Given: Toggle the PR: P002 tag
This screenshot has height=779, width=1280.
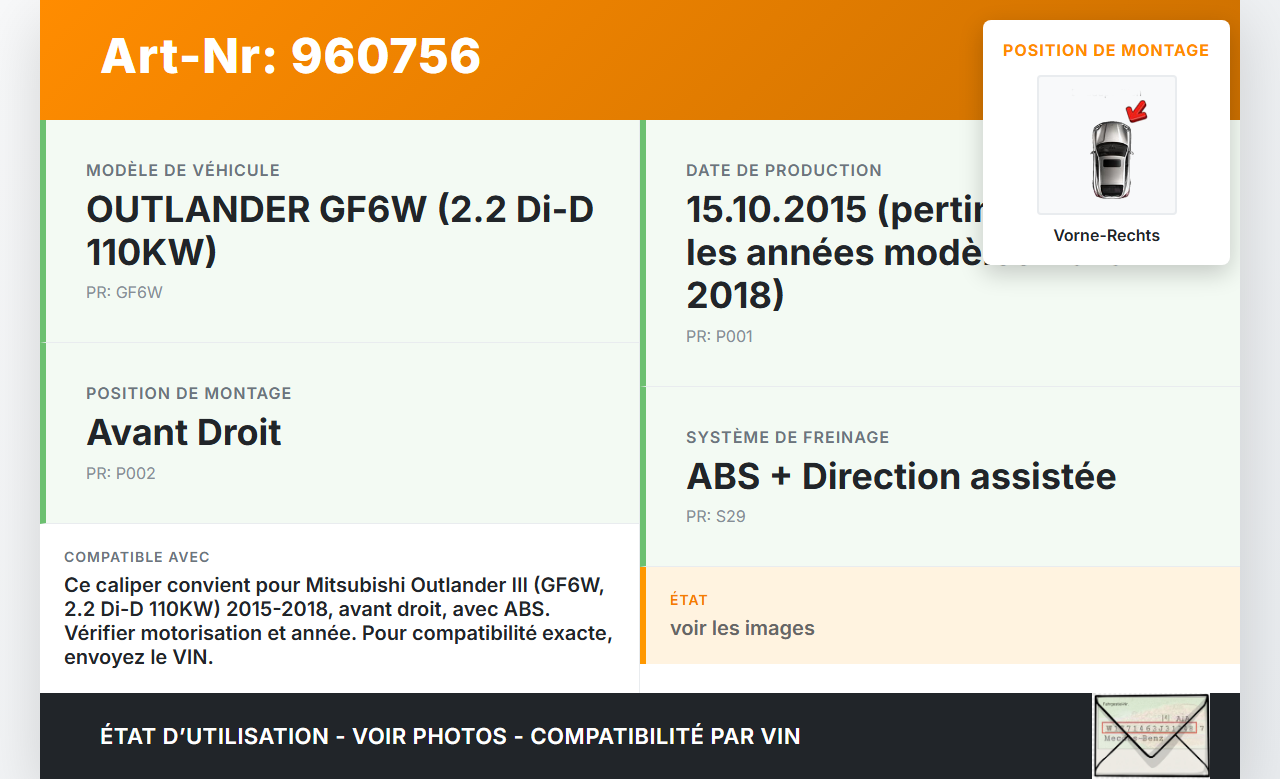Looking at the screenshot, I should [x=121, y=473].
